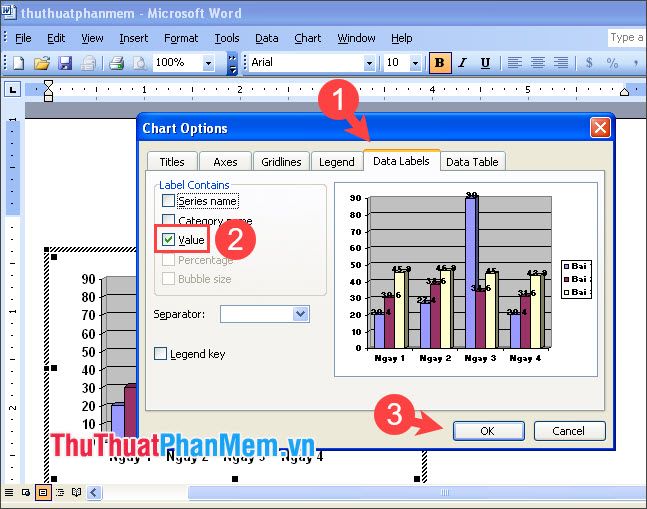Click the toolbar options chevron

pos(233,63)
